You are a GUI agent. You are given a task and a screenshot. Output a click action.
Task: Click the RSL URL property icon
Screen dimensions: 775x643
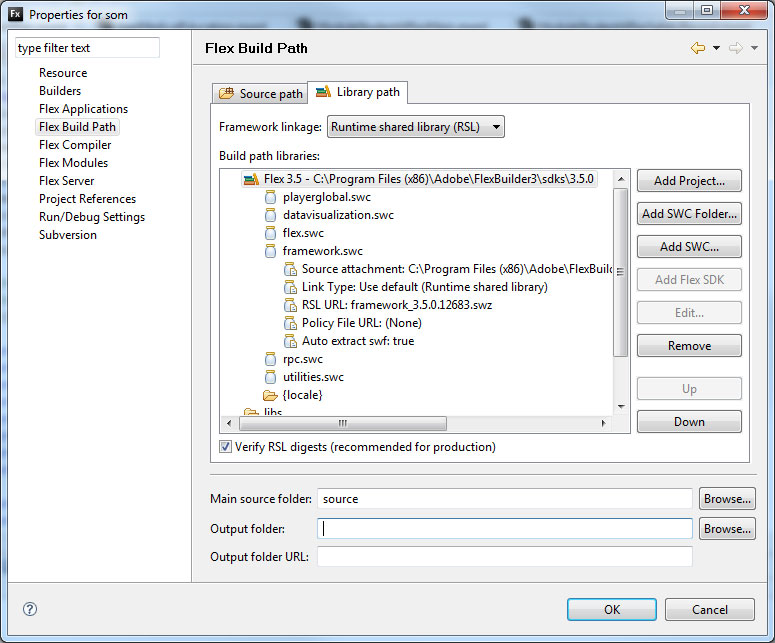290,305
